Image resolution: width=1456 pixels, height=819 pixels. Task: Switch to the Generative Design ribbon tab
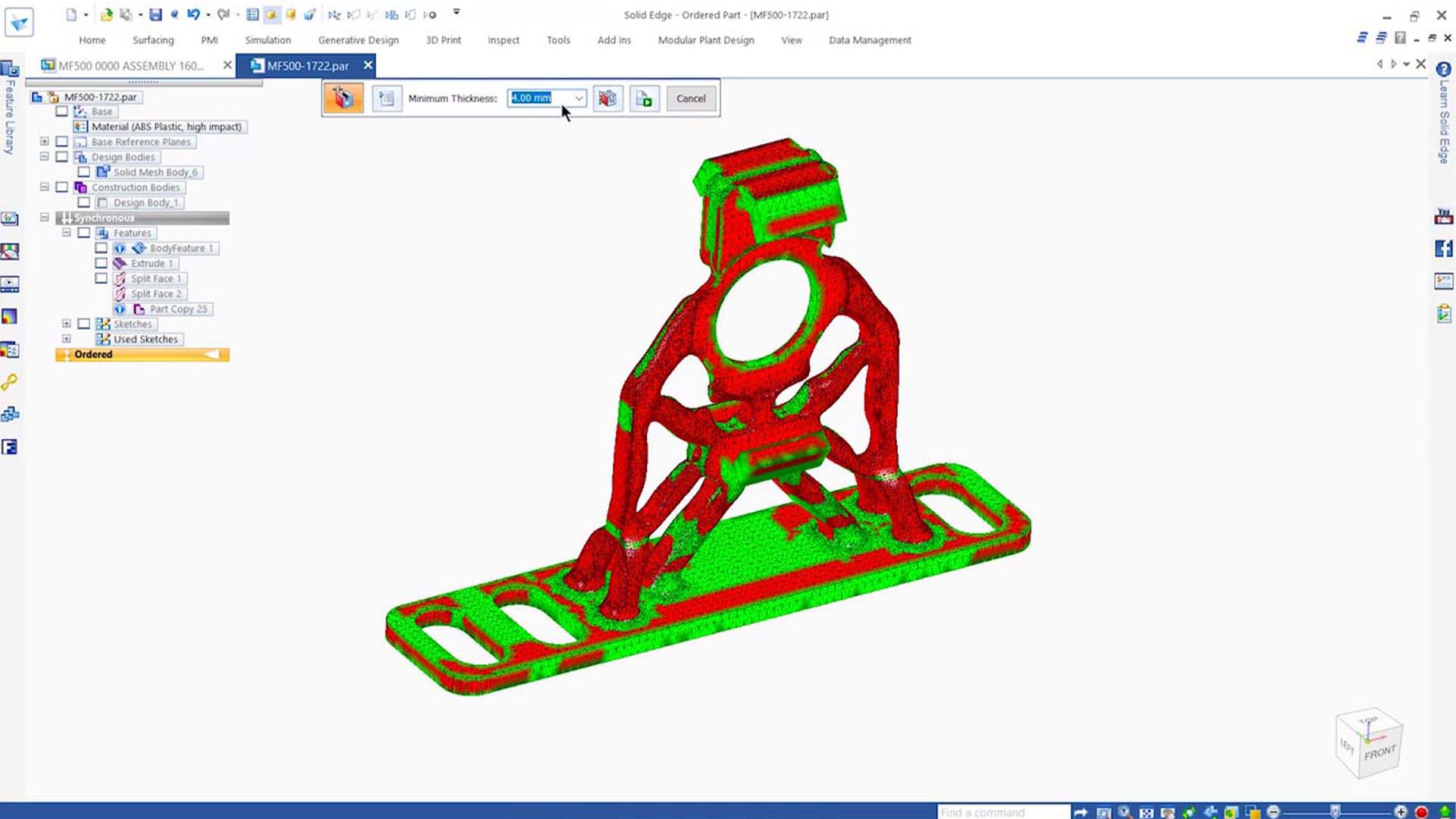pos(358,40)
